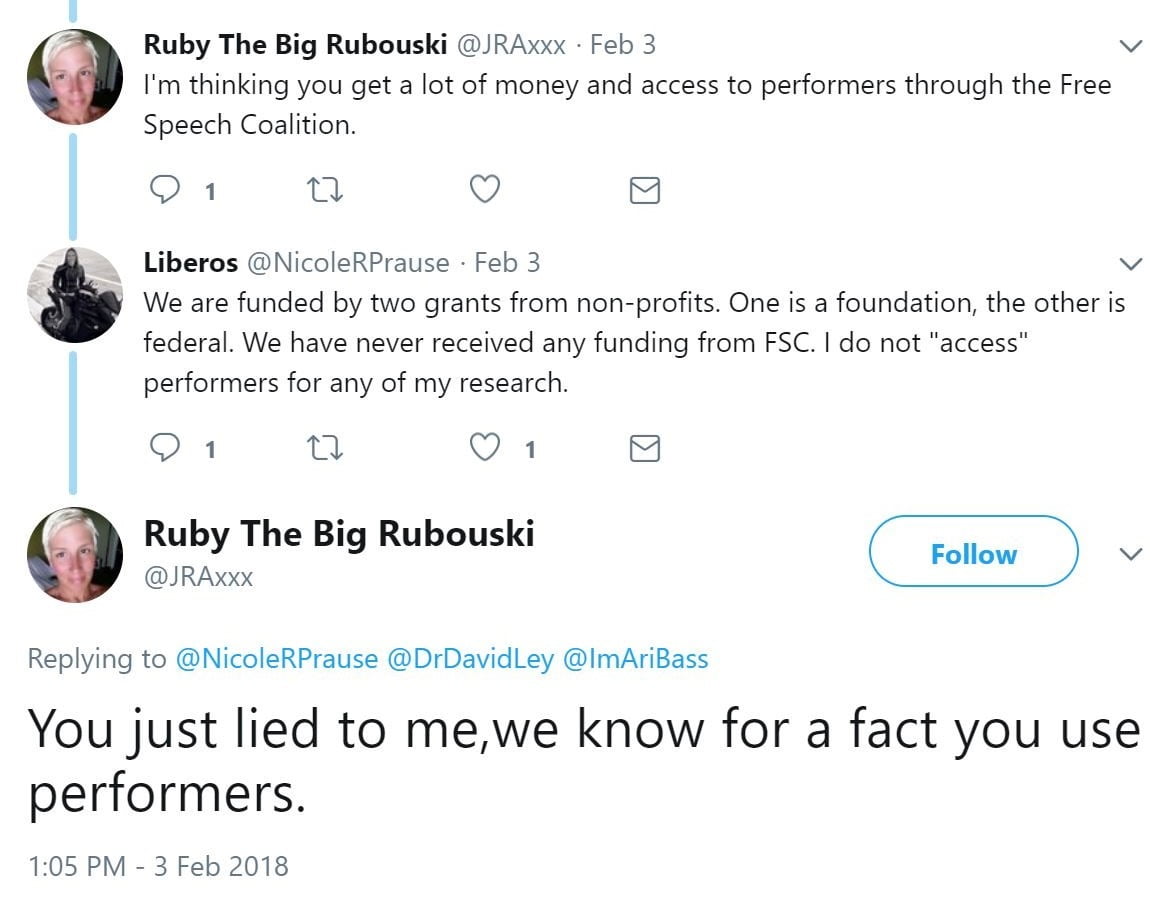The height and width of the screenshot is (899, 1150).
Task: Follow Ruby The Big Rubouski
Action: [973, 551]
